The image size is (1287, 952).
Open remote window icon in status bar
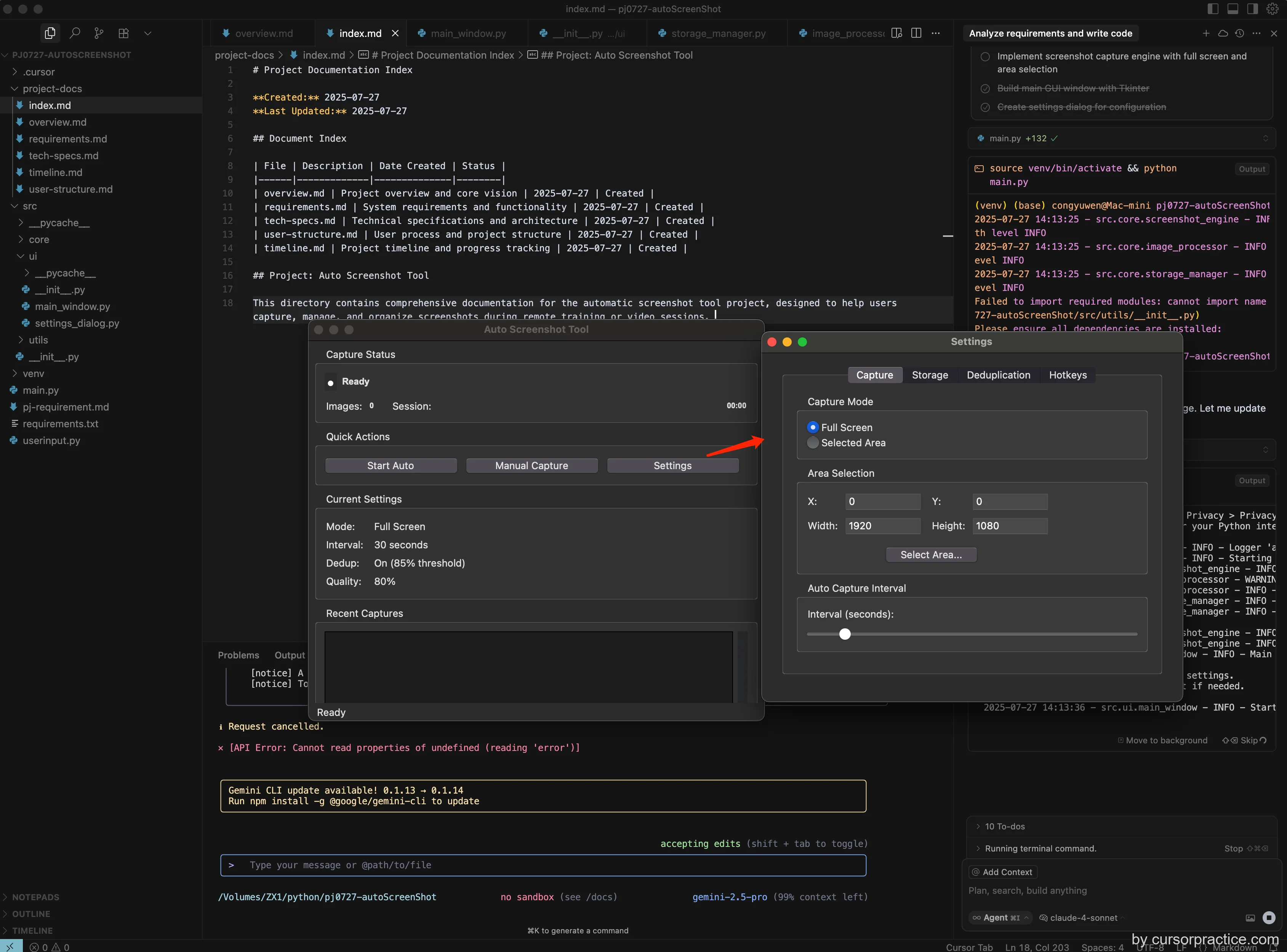[x=10, y=946]
